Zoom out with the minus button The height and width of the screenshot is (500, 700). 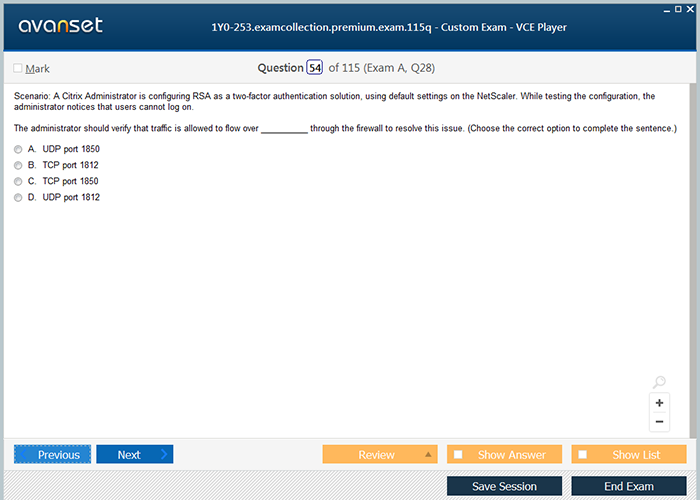tap(659, 422)
